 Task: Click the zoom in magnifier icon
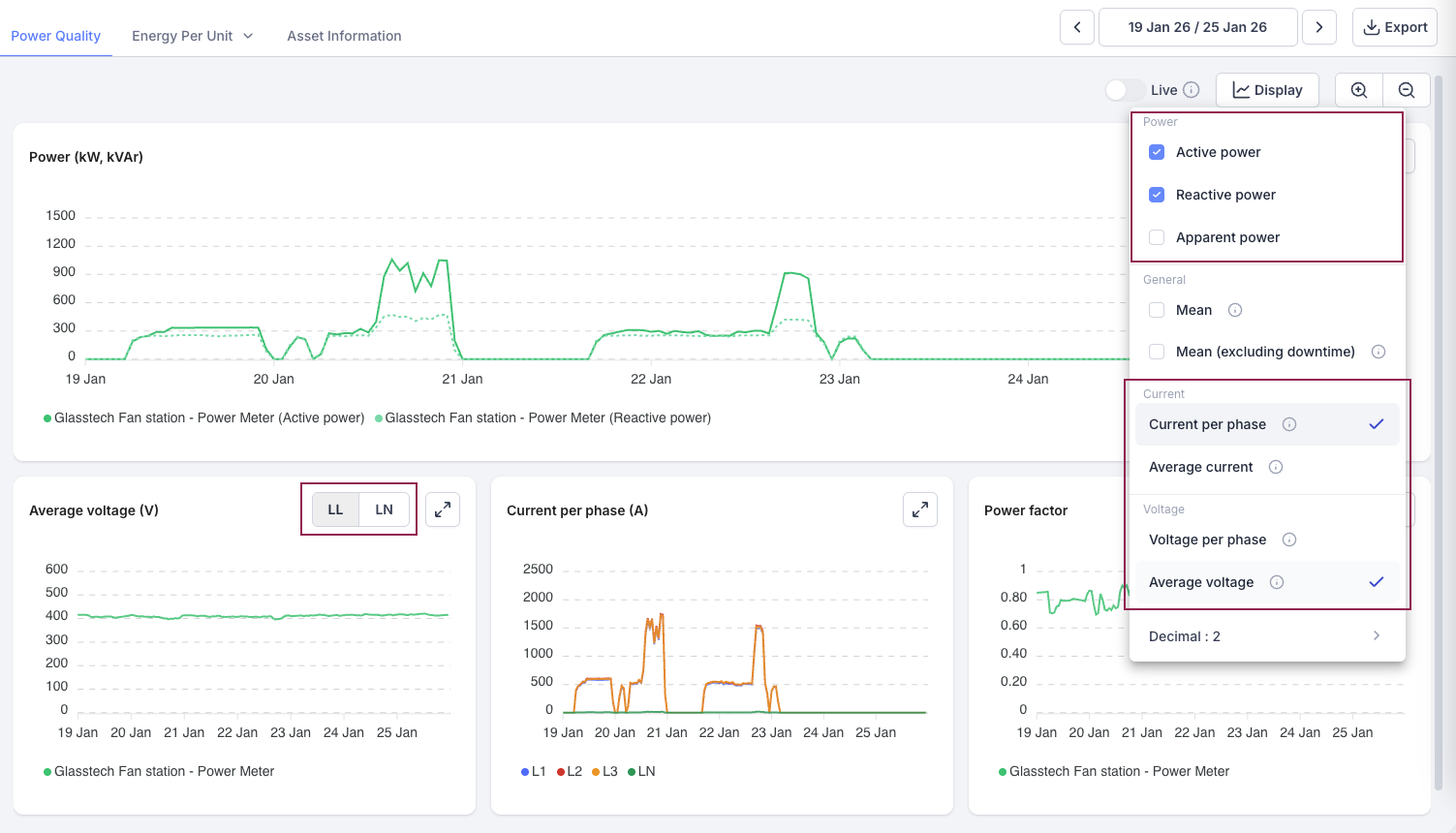coord(1359,90)
